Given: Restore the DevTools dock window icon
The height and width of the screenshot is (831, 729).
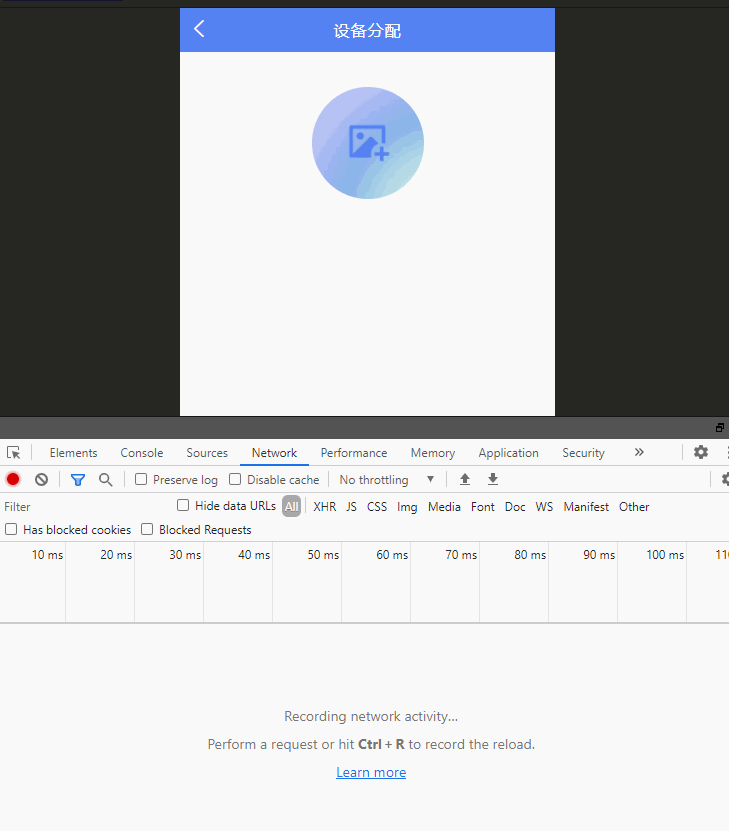Looking at the screenshot, I should click(719, 428).
